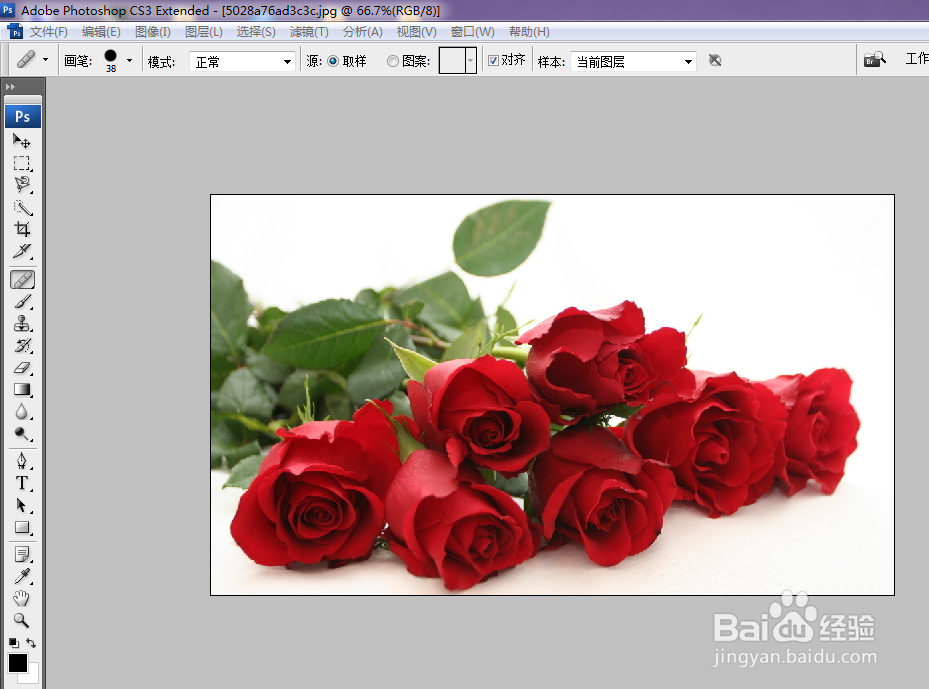Open the 视图(V) menu

pos(417,32)
